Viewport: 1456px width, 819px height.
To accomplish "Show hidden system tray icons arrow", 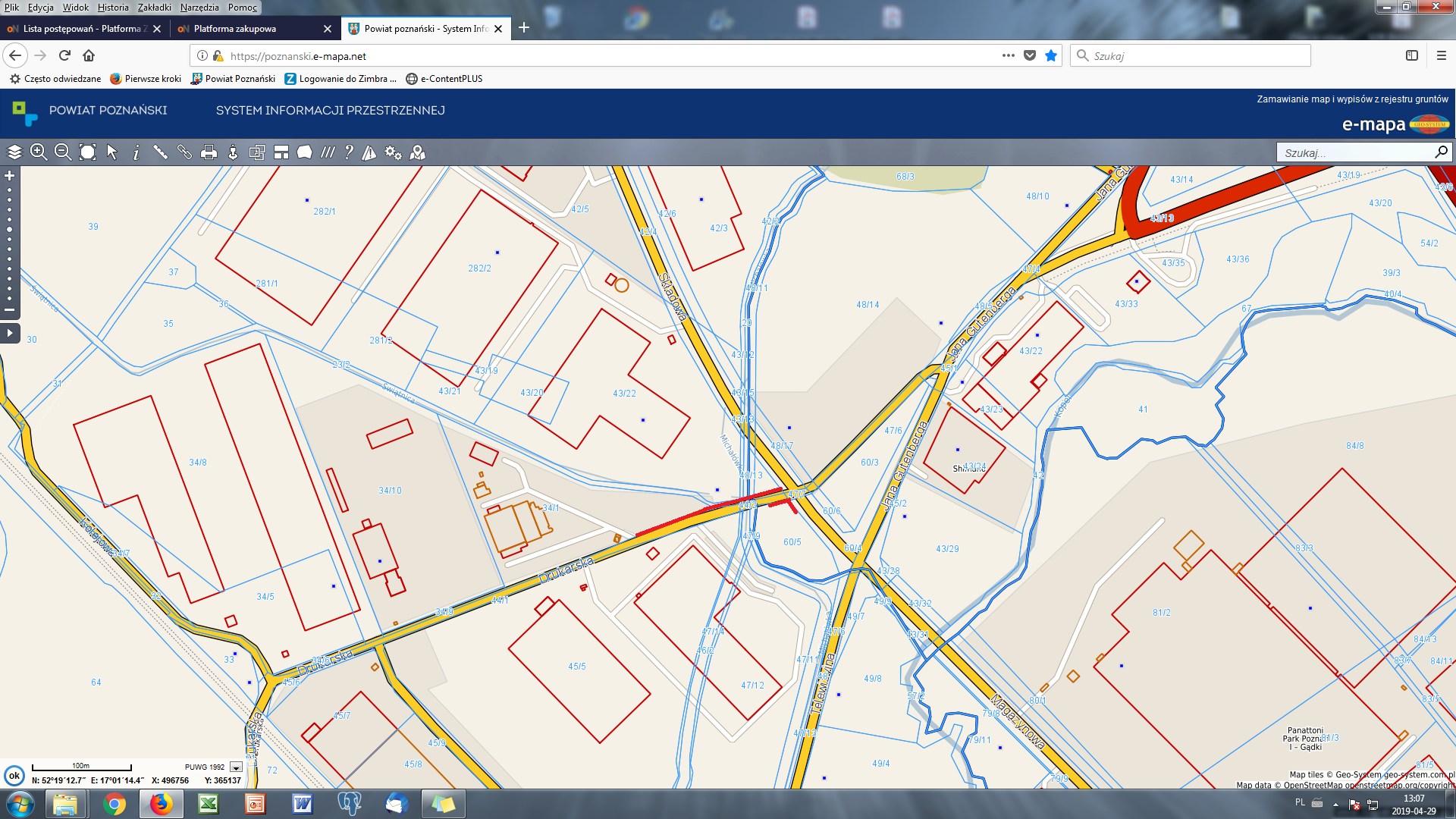I will coord(1335,805).
